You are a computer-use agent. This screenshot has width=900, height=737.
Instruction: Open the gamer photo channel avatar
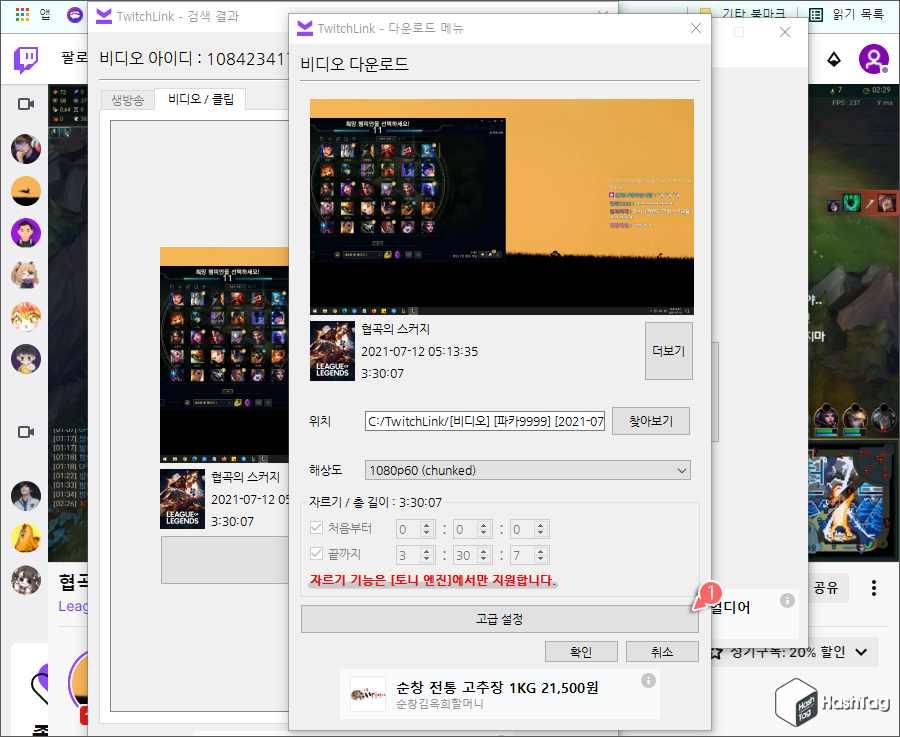26,496
